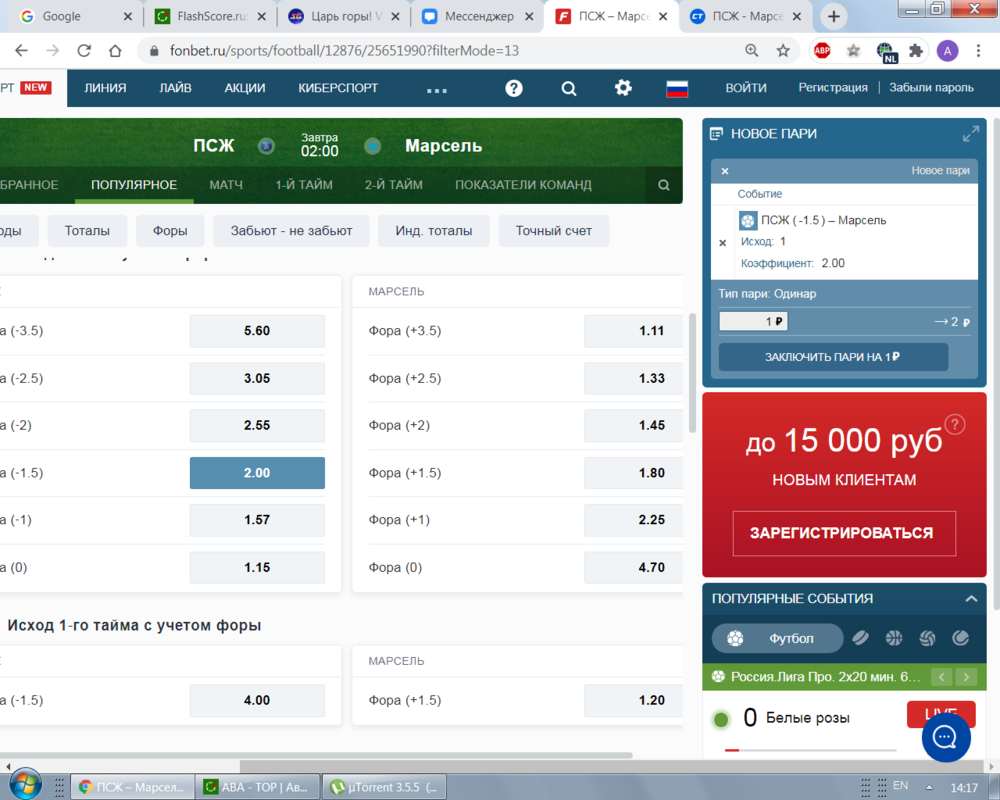Select the Футбол sport filter

click(x=777, y=638)
